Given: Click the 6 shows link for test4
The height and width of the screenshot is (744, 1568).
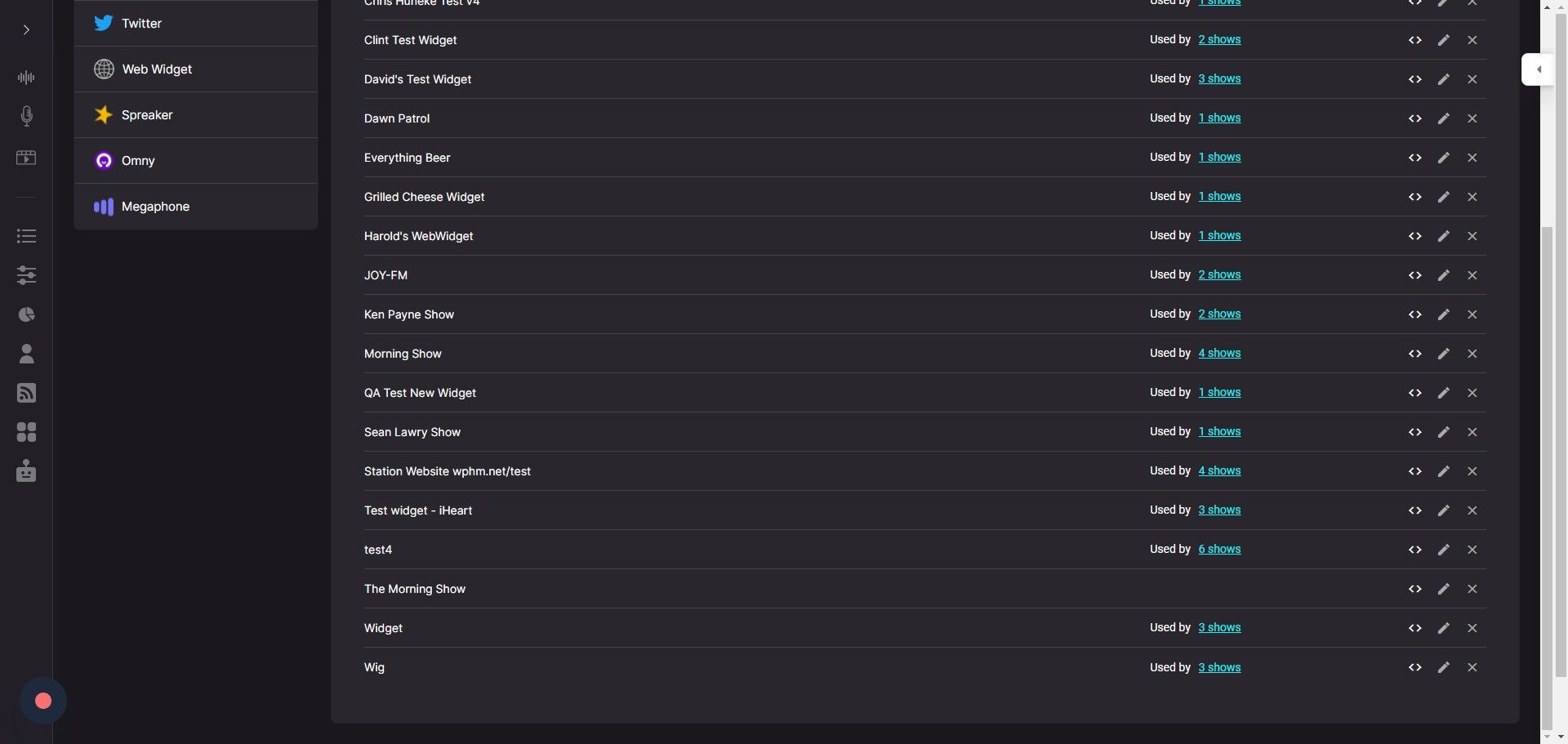Looking at the screenshot, I should point(1219,550).
